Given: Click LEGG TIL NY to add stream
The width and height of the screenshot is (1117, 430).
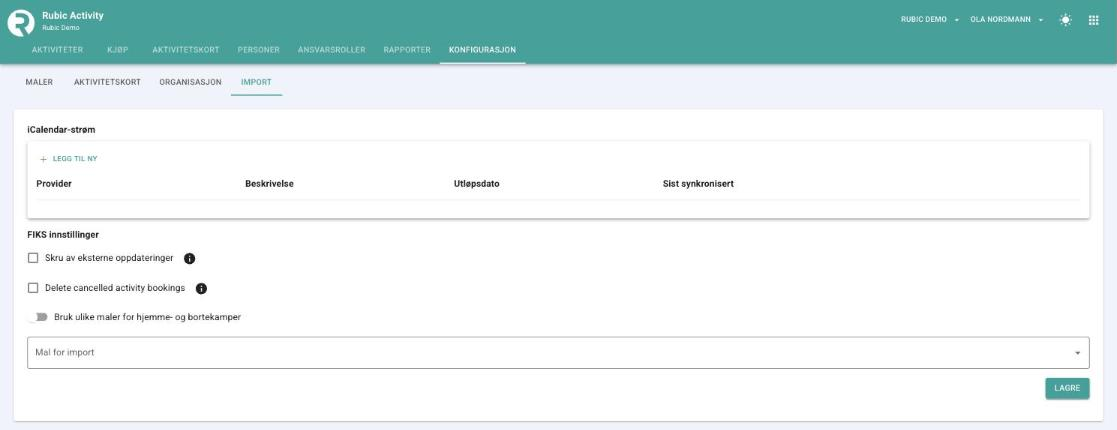Looking at the screenshot, I should pos(69,159).
